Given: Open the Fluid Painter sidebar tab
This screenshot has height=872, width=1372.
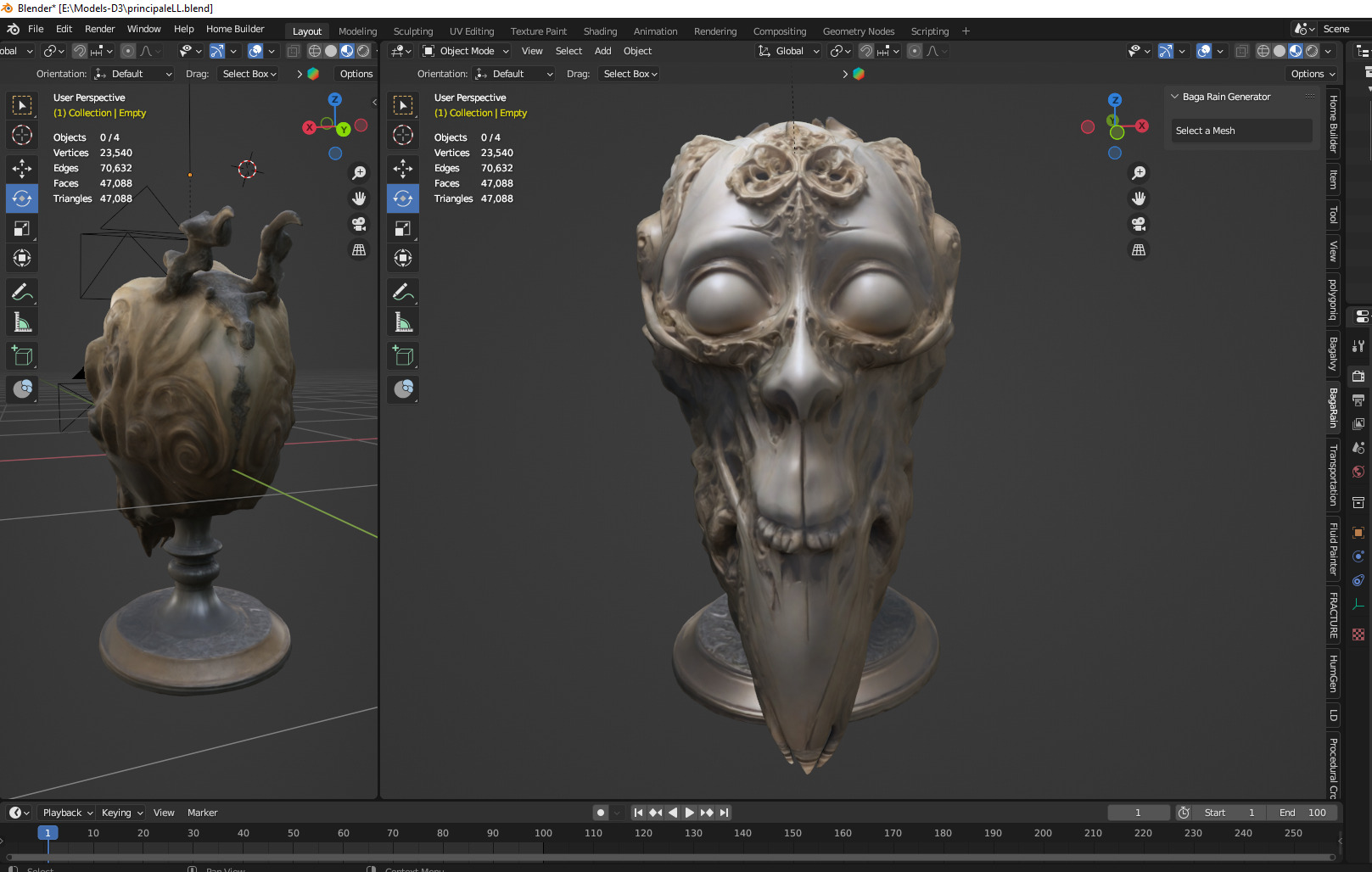Looking at the screenshot, I should click(1333, 549).
